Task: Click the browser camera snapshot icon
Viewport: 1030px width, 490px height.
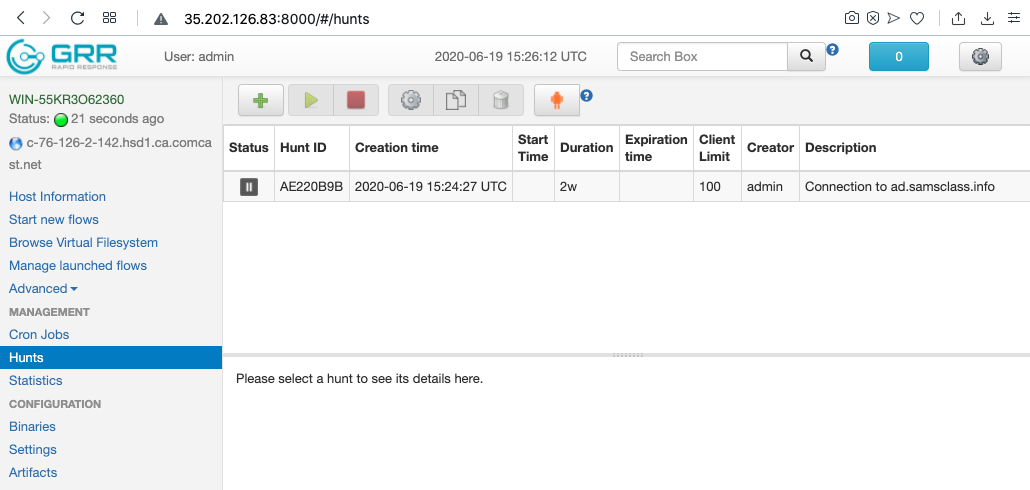Action: pos(851,18)
